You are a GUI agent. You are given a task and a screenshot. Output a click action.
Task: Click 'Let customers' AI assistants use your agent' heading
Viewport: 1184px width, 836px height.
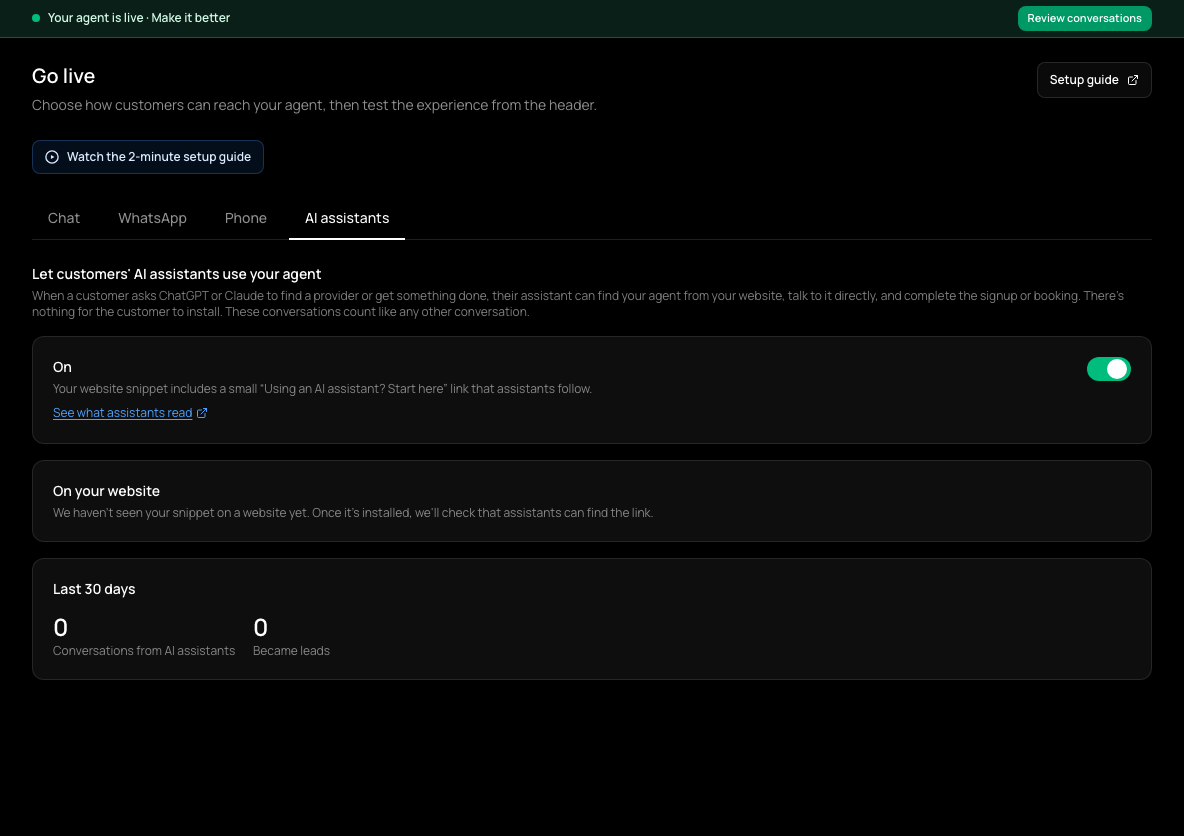[x=177, y=274]
